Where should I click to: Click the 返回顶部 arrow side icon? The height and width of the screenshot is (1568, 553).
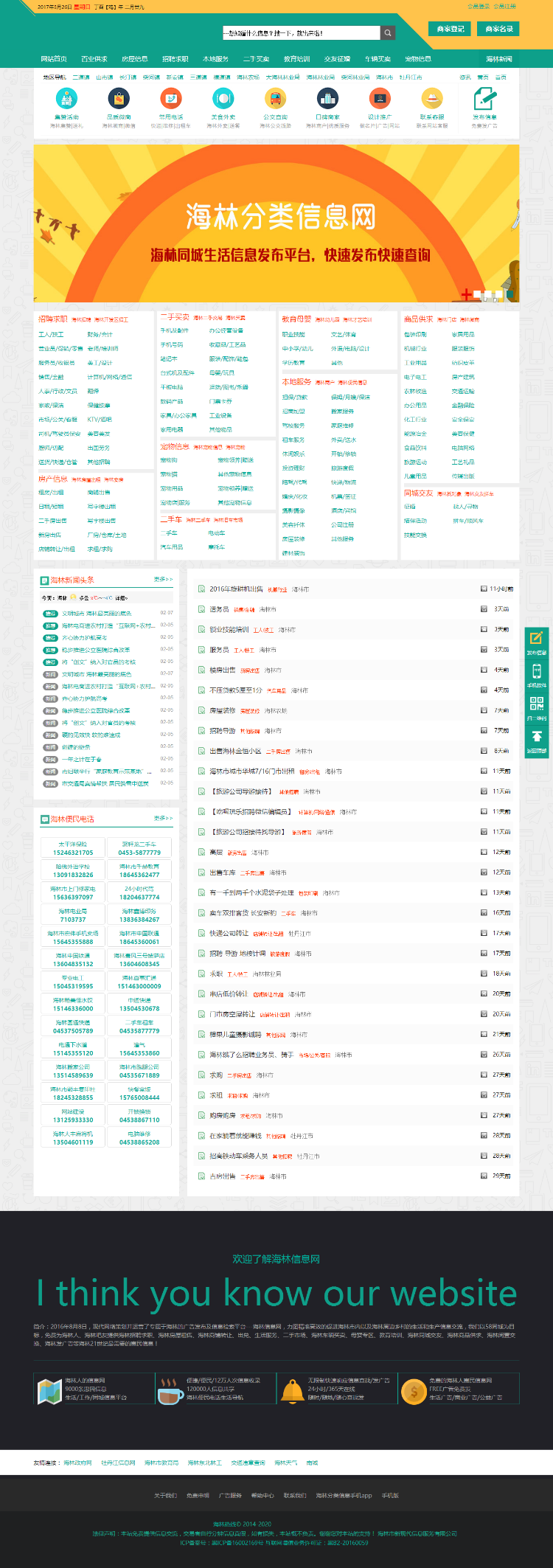point(537,736)
